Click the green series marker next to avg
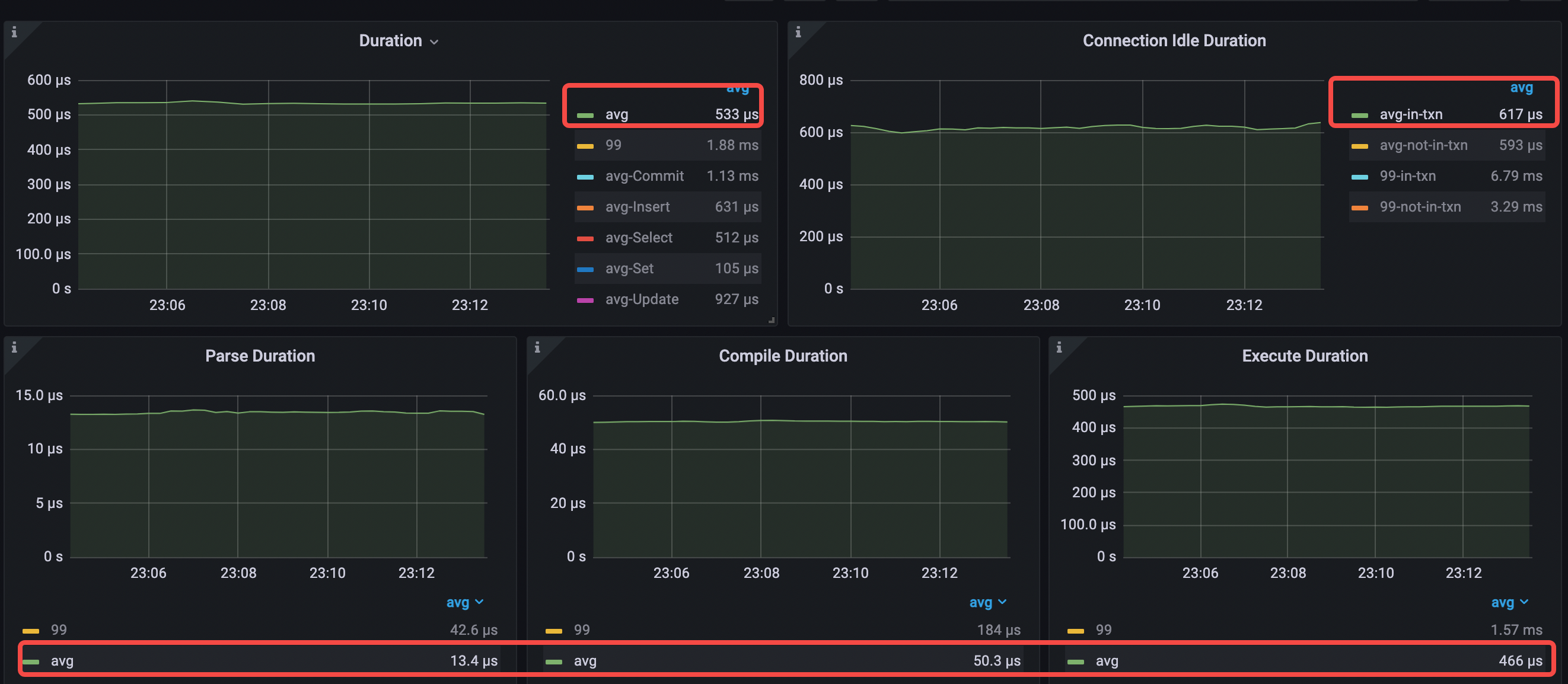This screenshot has height=684, width=1568. [586, 114]
